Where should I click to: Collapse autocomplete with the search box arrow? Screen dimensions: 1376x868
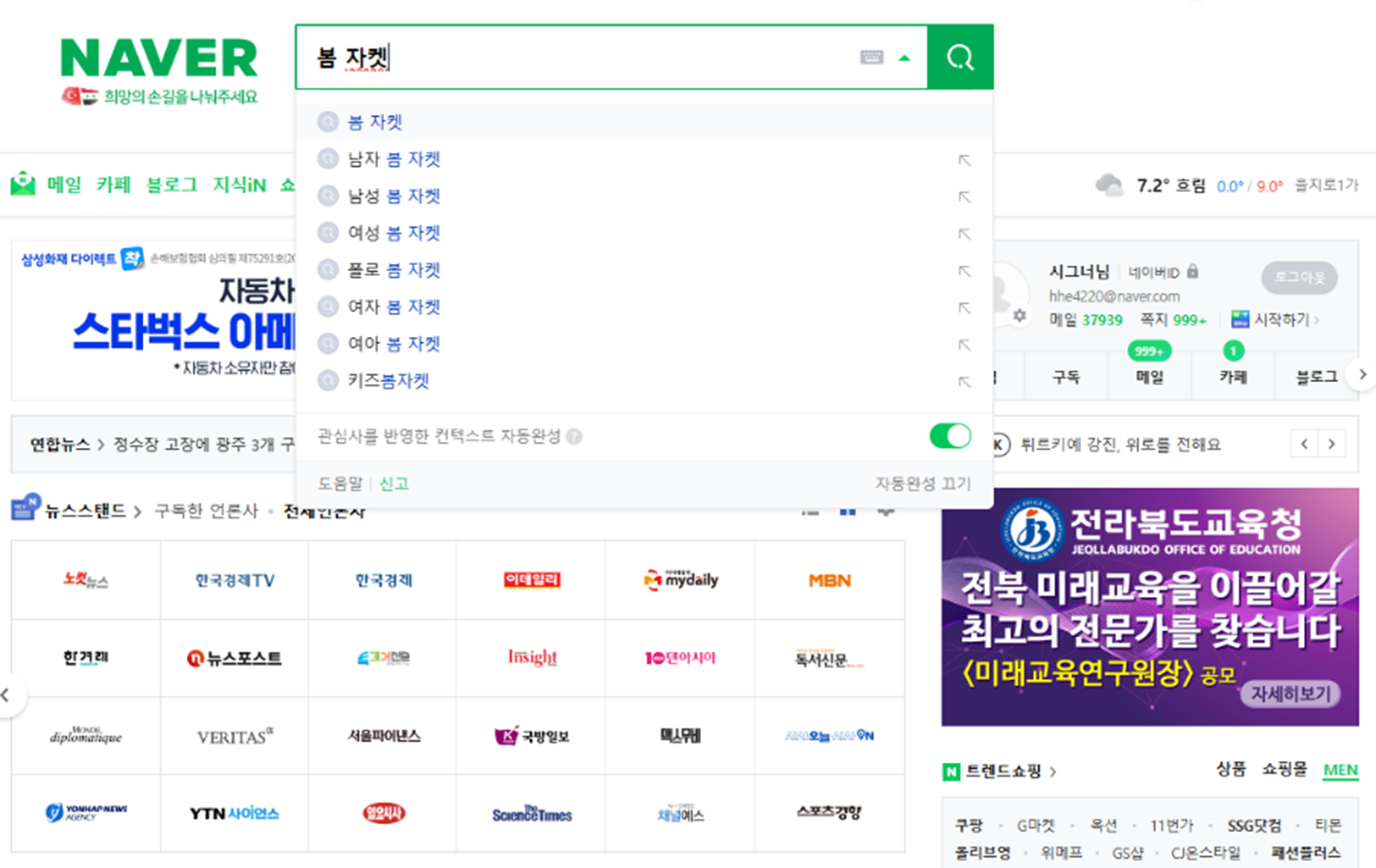click(904, 57)
